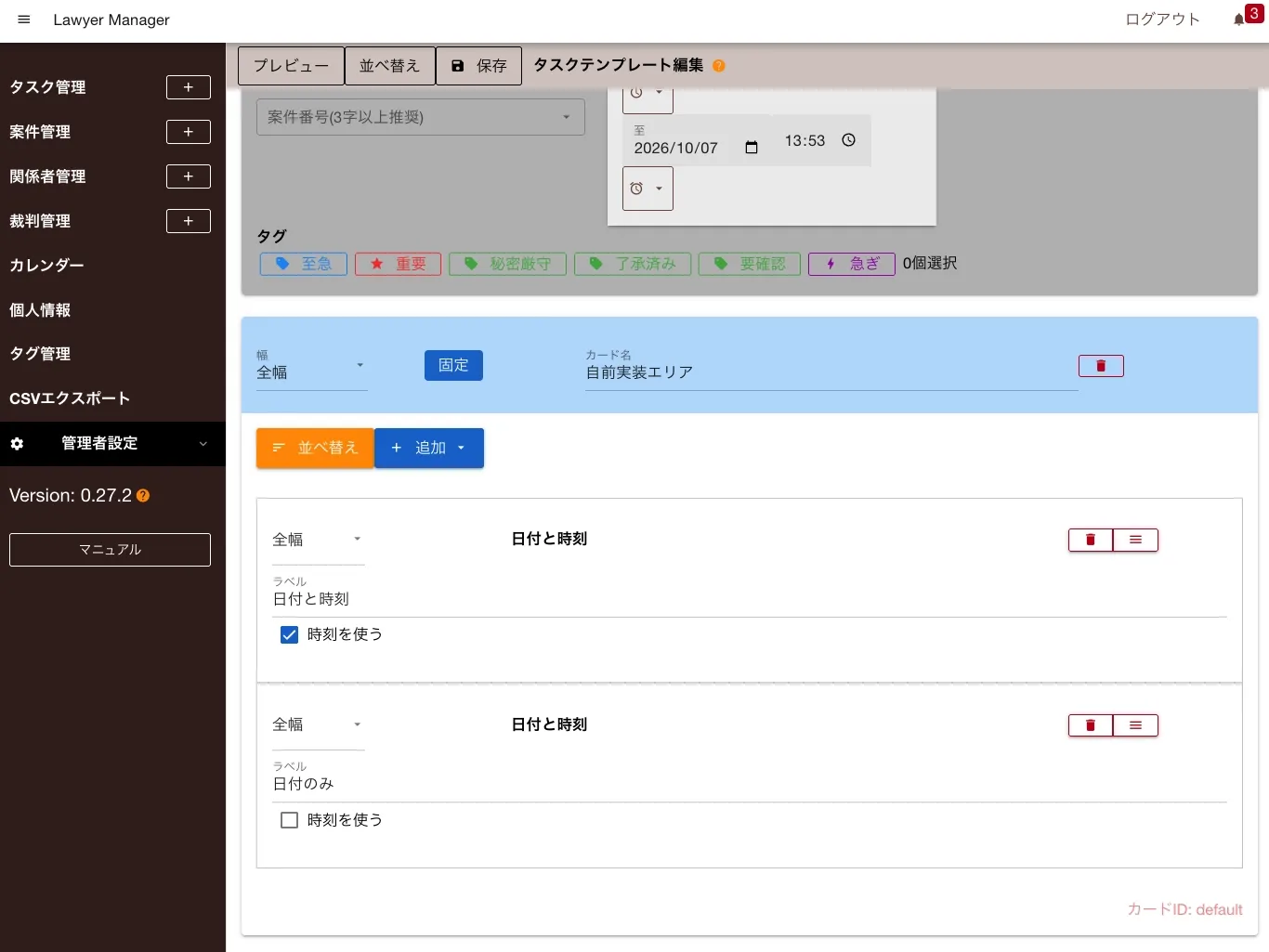Check 時刻を使う for the 日付のみ field
1269x952 pixels.
(x=289, y=820)
